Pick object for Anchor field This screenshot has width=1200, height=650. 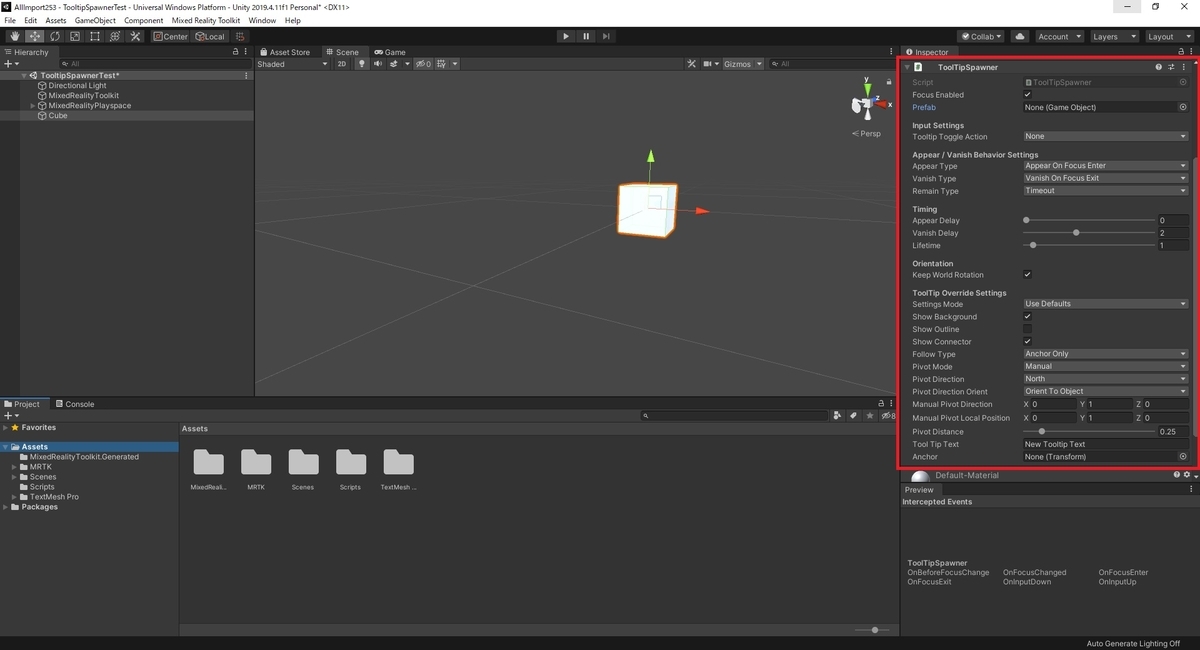[x=1183, y=457]
